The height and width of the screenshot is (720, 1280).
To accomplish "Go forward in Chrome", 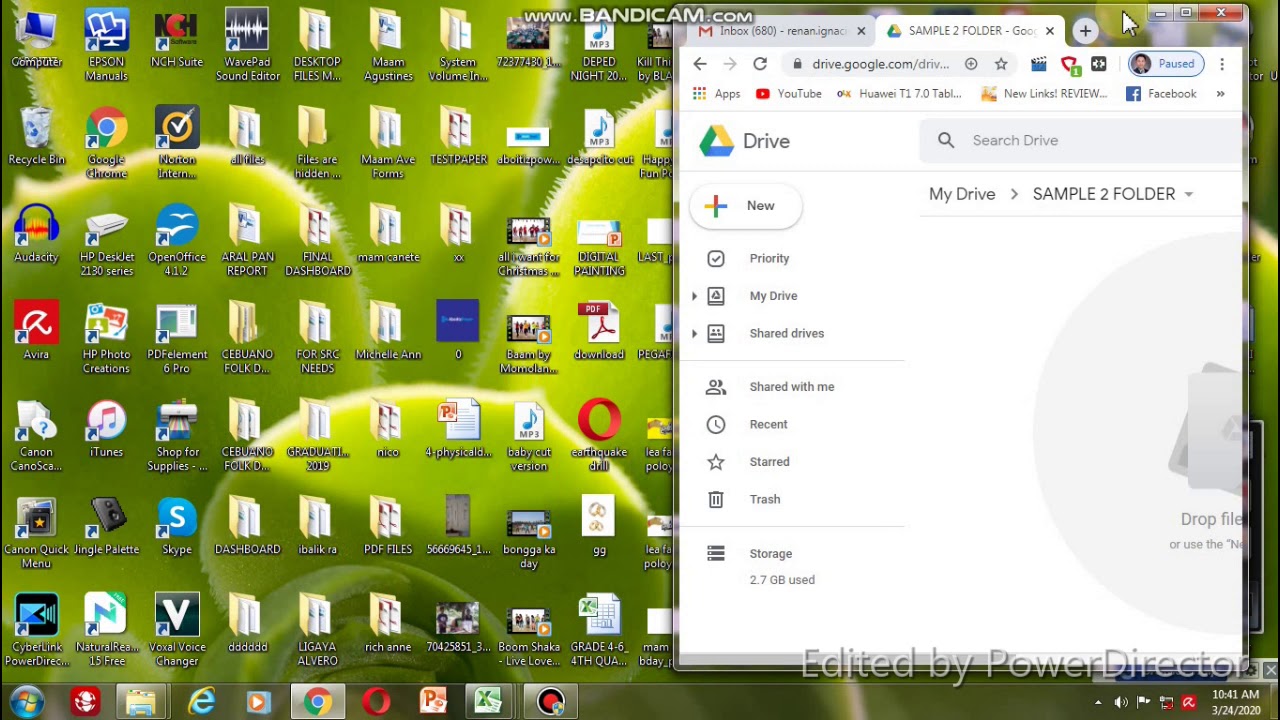I will tap(730, 64).
